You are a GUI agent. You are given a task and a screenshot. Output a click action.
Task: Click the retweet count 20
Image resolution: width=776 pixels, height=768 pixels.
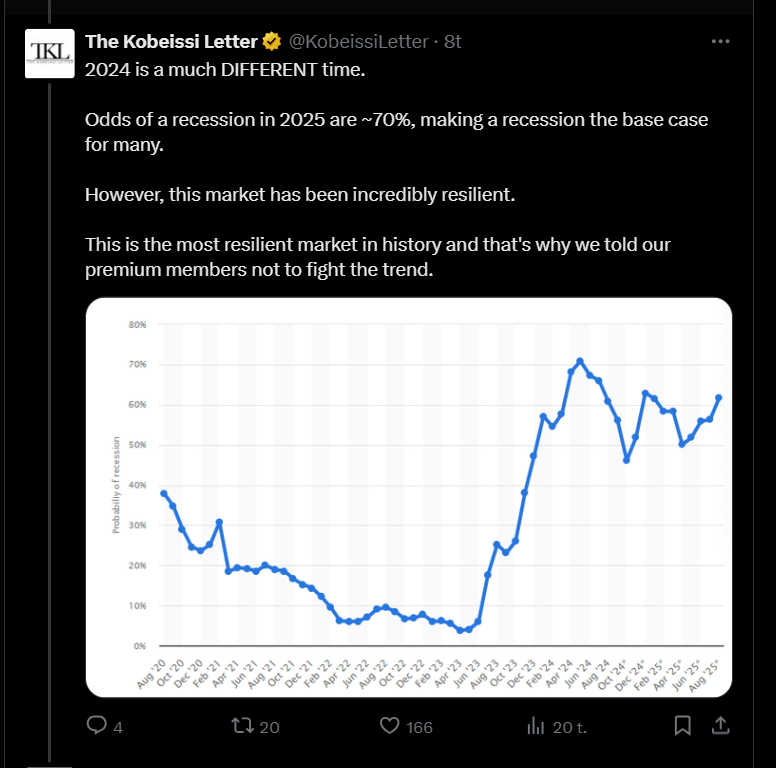click(x=269, y=727)
